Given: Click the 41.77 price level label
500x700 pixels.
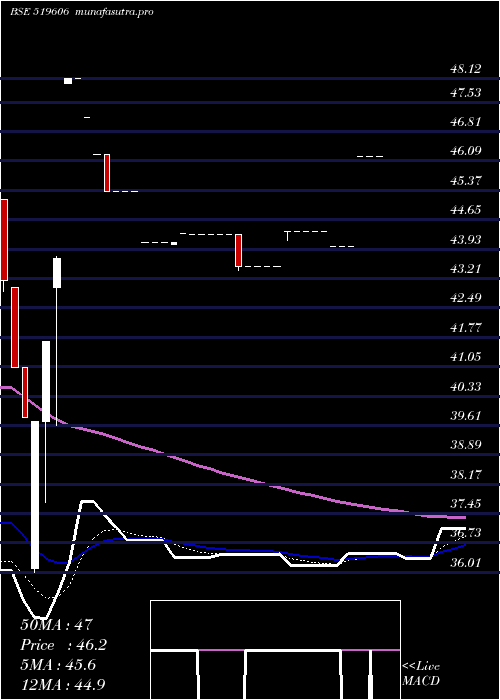Looking at the screenshot, I should pyautogui.click(x=466, y=328).
